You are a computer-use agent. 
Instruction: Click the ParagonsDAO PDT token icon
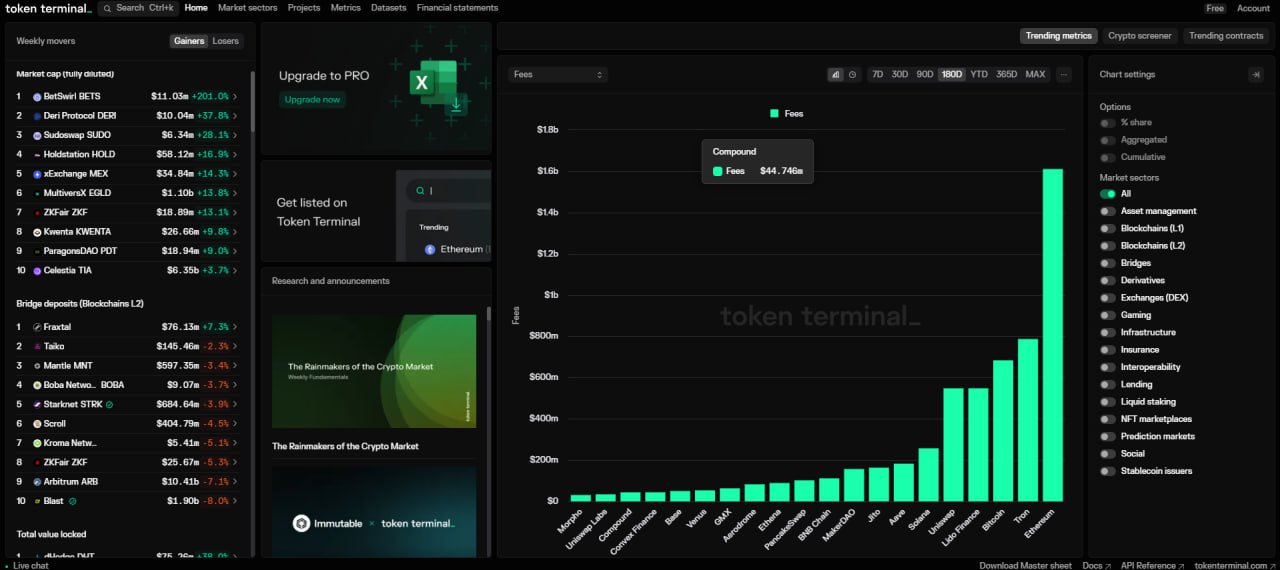coord(37,251)
